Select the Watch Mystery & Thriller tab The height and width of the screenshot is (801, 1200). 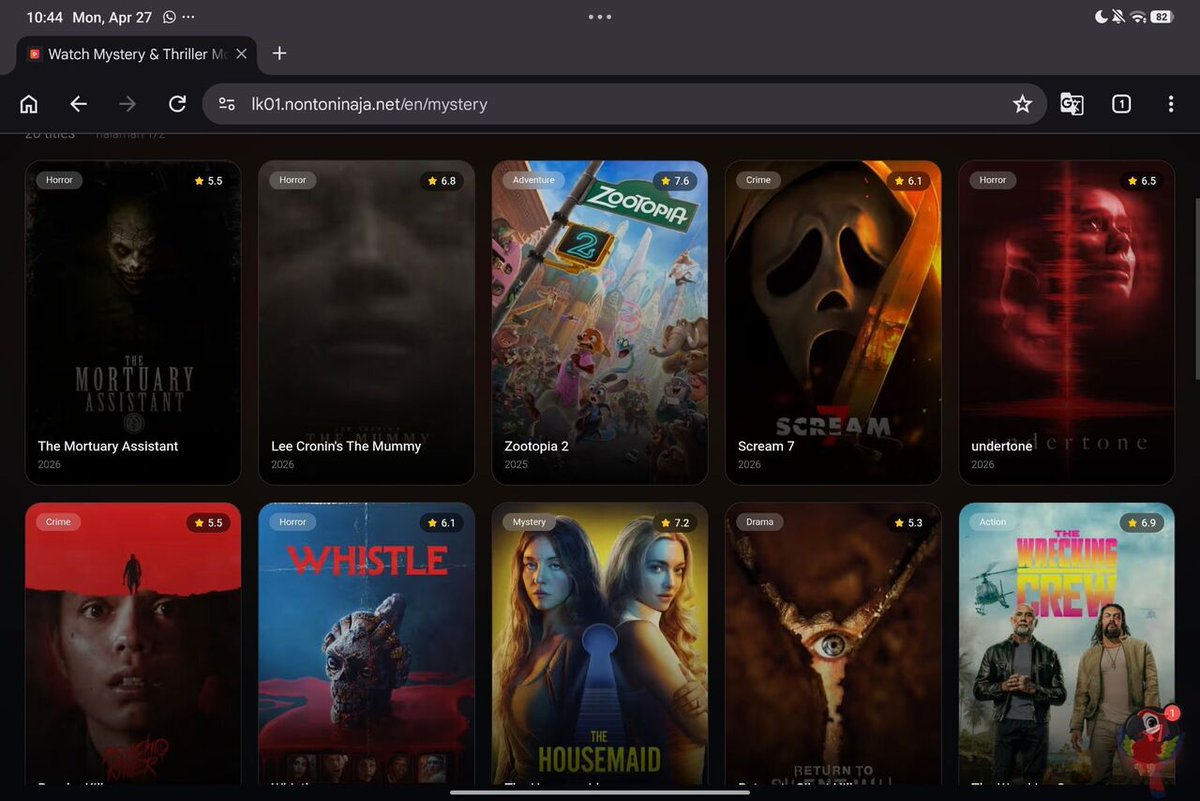click(x=138, y=54)
